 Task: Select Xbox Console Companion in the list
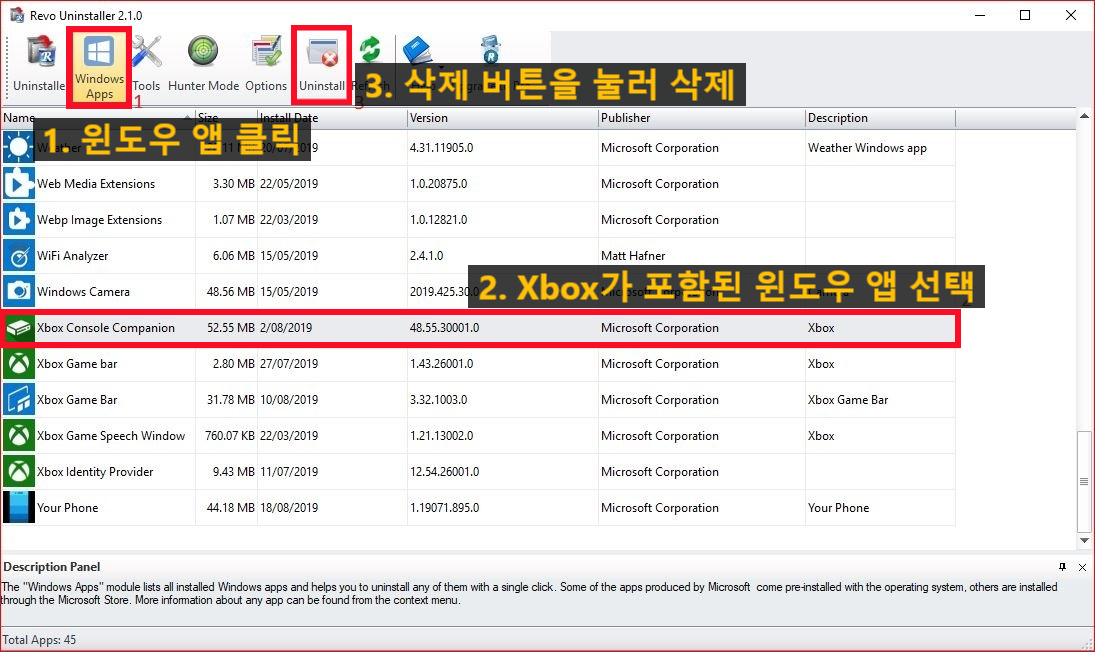point(105,327)
